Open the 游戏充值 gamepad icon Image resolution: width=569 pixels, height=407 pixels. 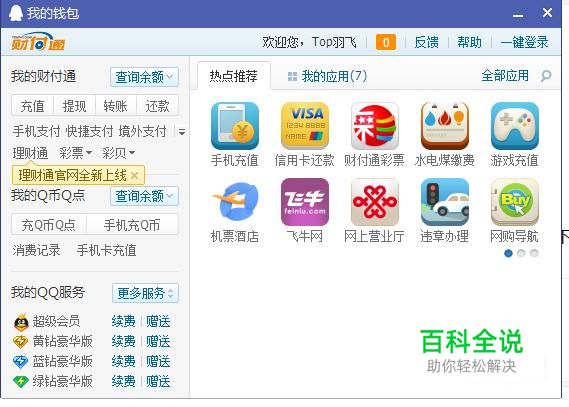(515, 126)
